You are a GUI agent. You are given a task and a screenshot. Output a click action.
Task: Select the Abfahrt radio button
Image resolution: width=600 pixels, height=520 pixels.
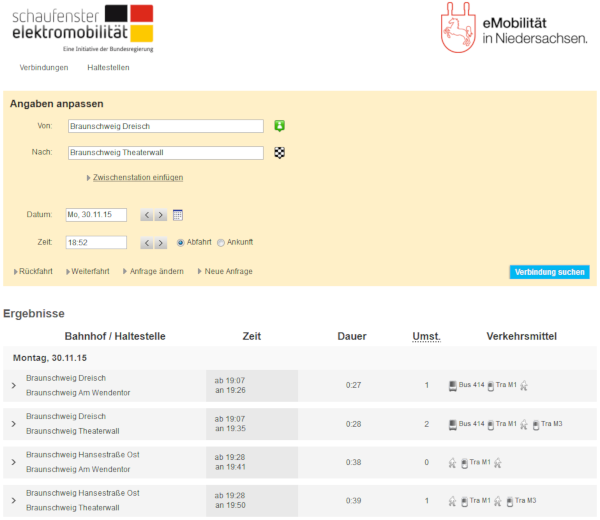pos(181,242)
